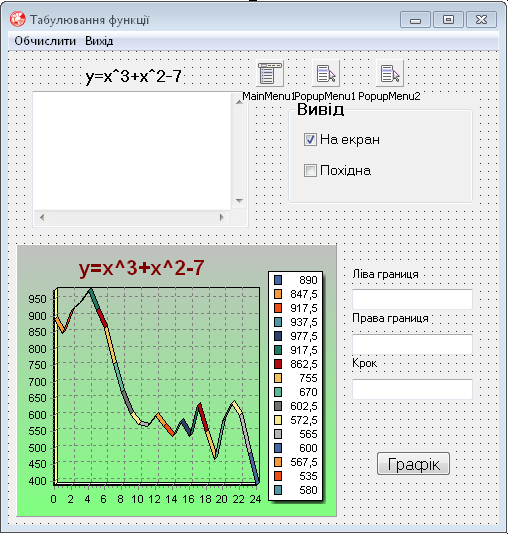Click the legend swatch next to 755
The width and height of the screenshot is (508, 534).
coord(278,378)
